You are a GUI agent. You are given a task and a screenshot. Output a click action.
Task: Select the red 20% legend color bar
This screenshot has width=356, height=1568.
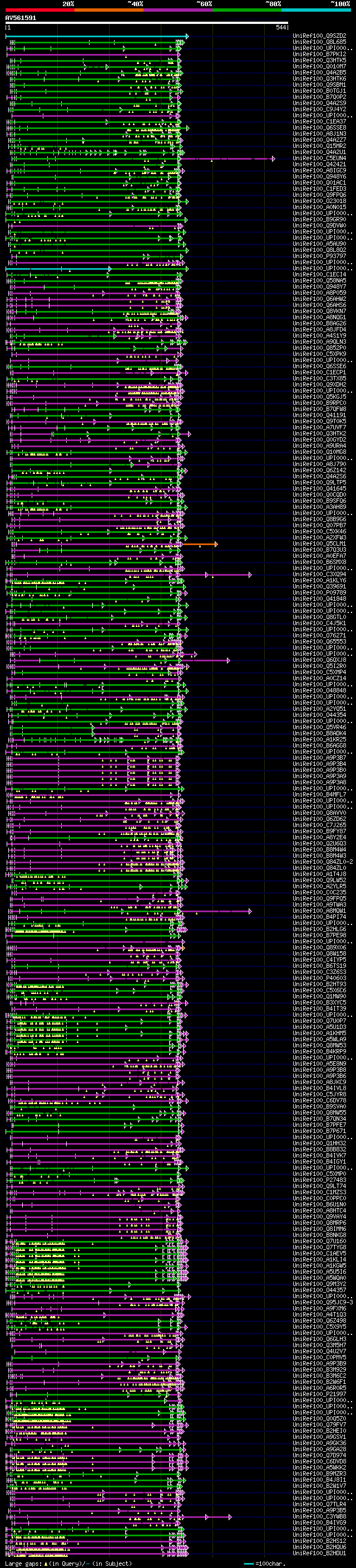(x=40, y=10)
